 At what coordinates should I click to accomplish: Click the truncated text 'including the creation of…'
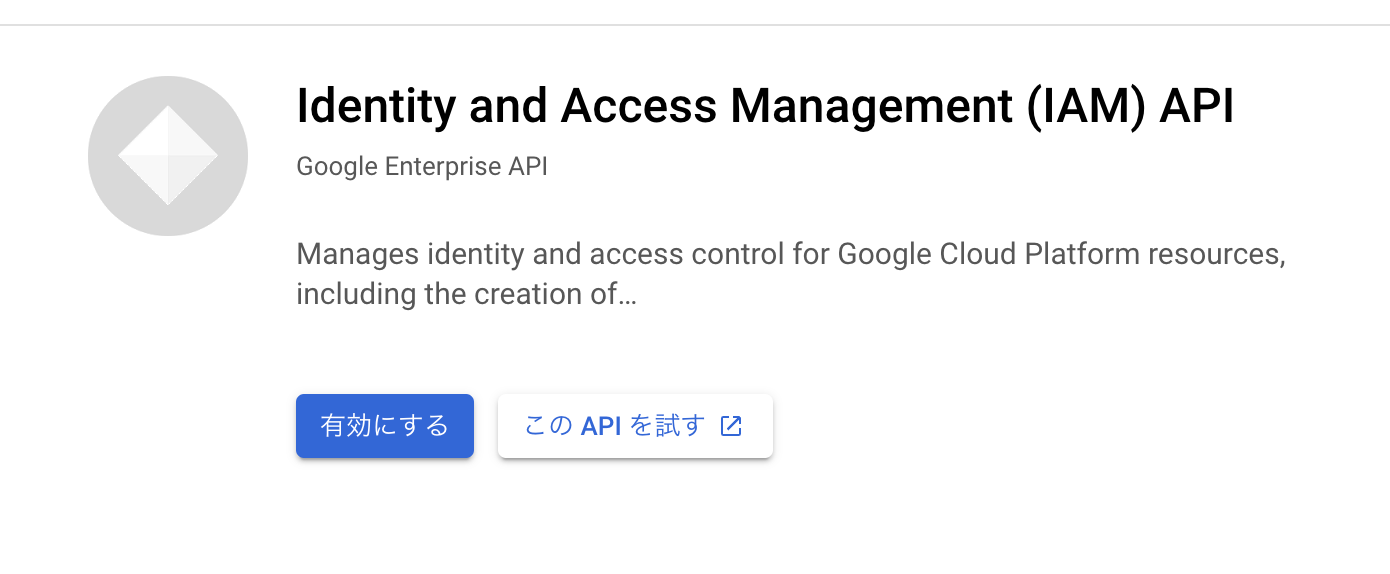click(x=466, y=295)
